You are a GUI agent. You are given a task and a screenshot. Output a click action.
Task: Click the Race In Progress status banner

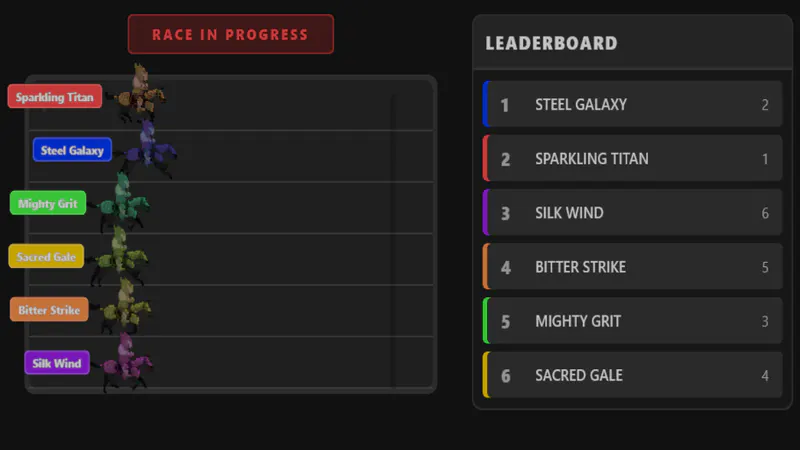(231, 34)
